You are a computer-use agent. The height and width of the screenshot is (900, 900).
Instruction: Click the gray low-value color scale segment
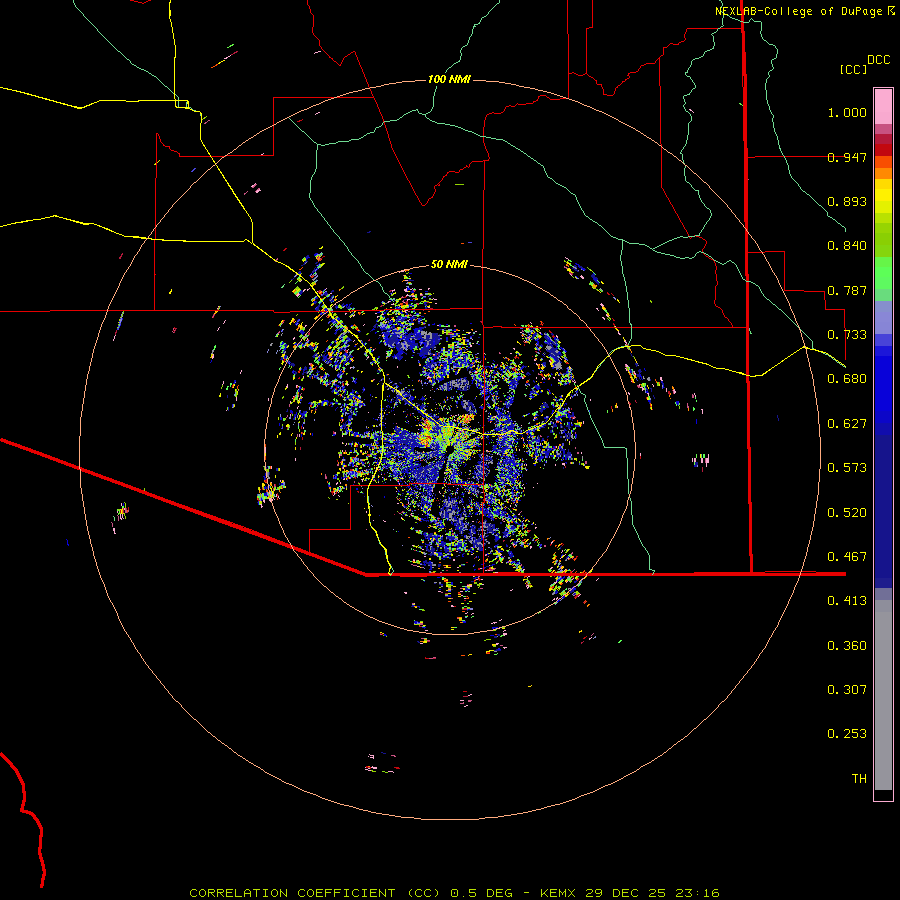coord(883,695)
